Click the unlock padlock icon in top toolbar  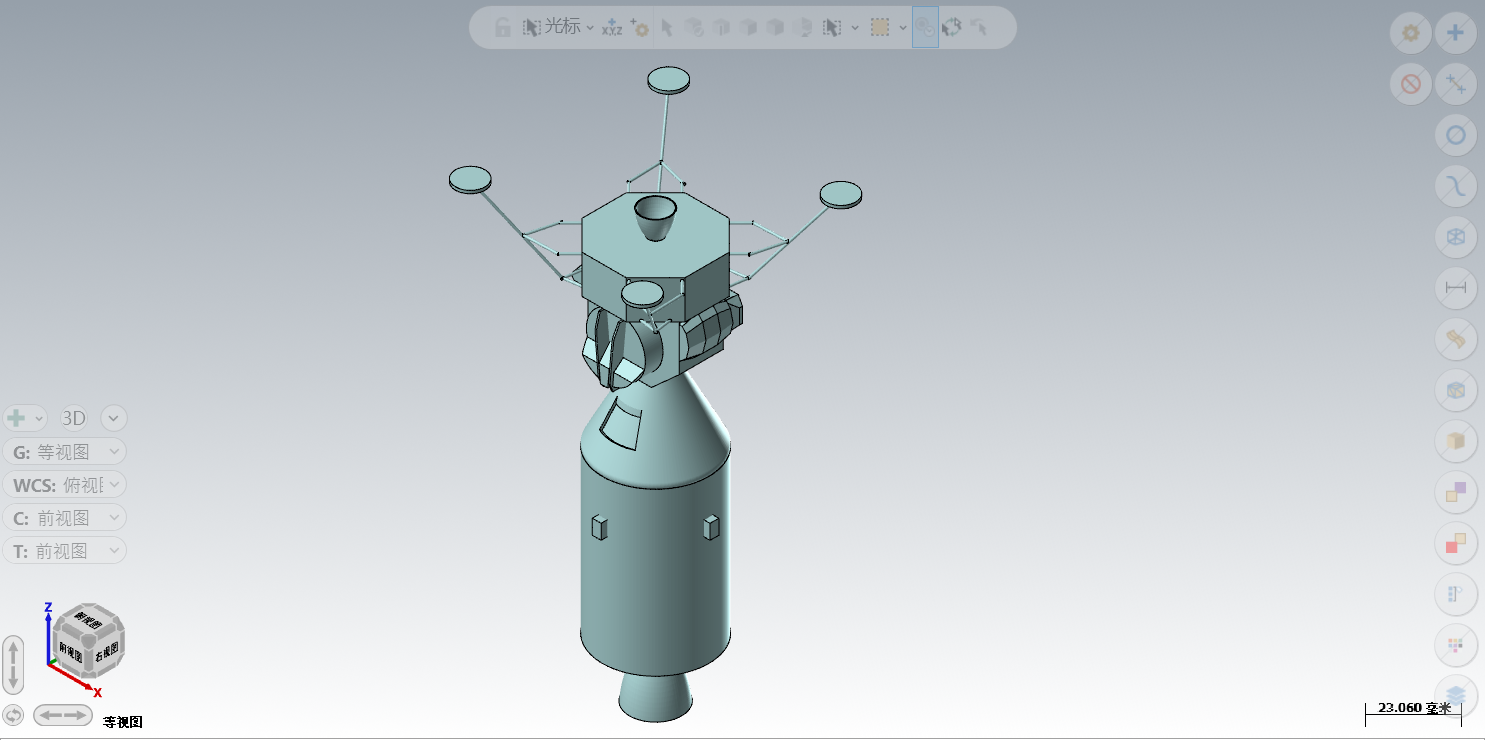[x=503, y=28]
